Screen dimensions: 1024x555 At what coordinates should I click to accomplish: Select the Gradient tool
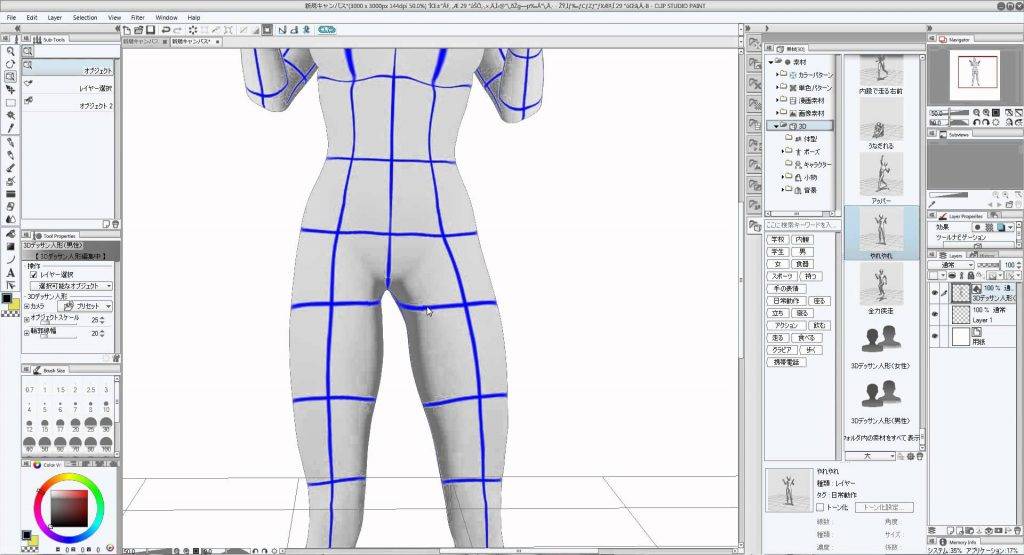(x=10, y=246)
